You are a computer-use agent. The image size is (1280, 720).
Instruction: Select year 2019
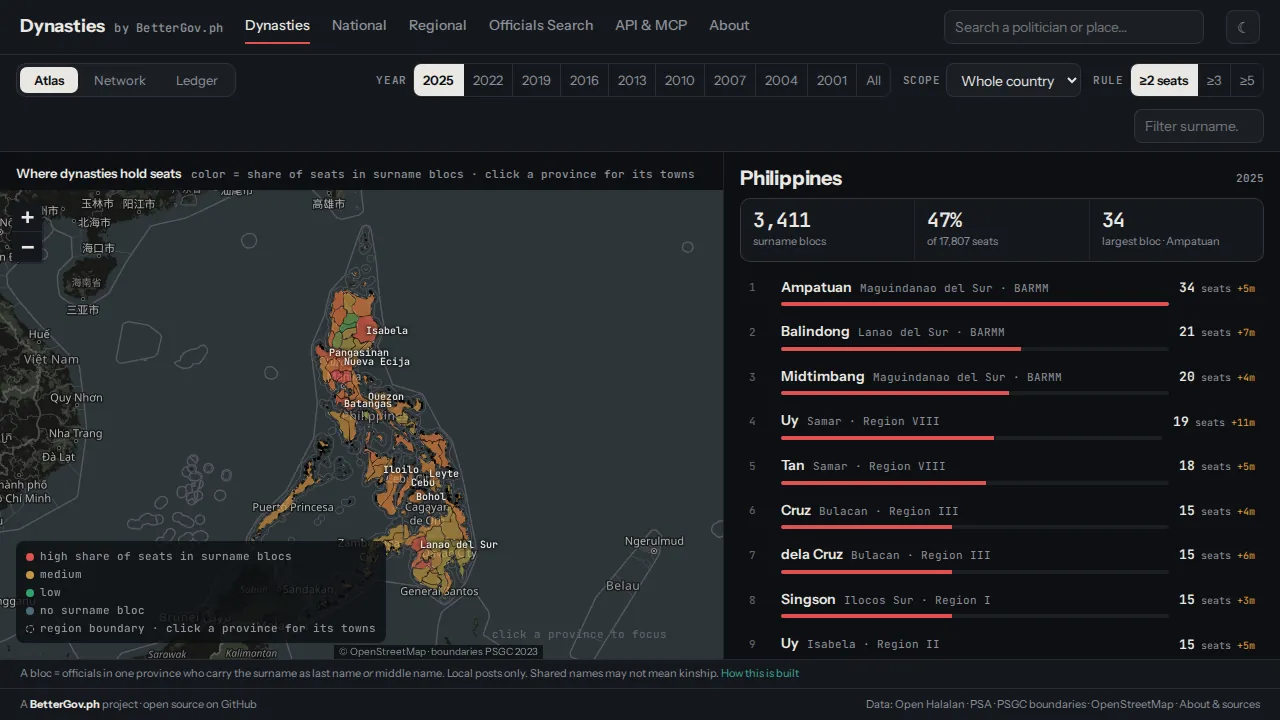point(536,80)
